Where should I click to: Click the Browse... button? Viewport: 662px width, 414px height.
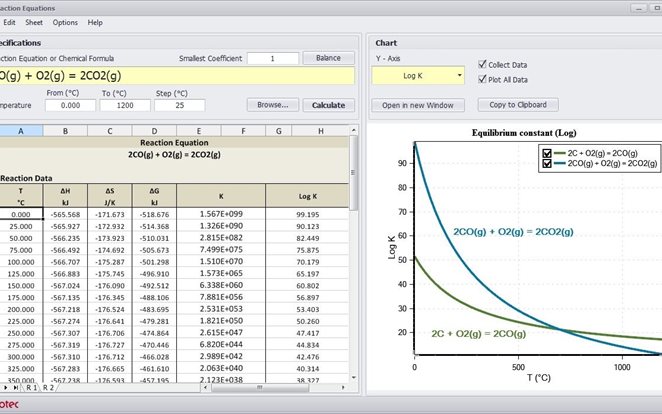click(x=273, y=105)
